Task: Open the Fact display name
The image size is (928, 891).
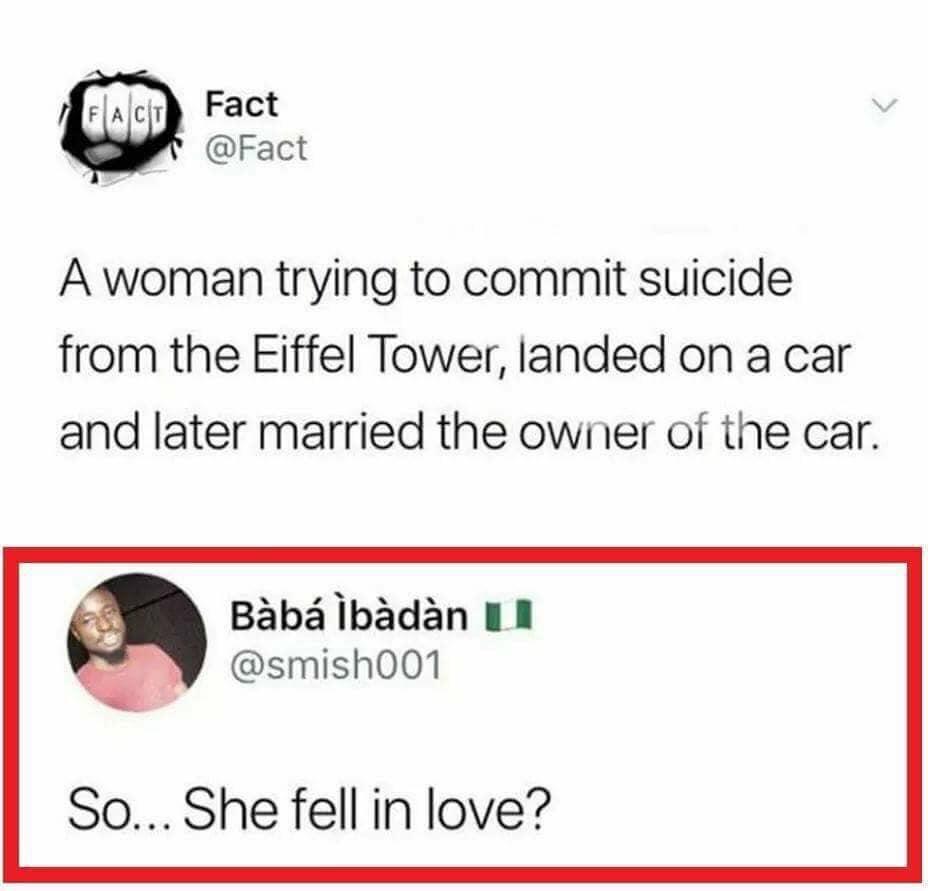Action: 241,104
